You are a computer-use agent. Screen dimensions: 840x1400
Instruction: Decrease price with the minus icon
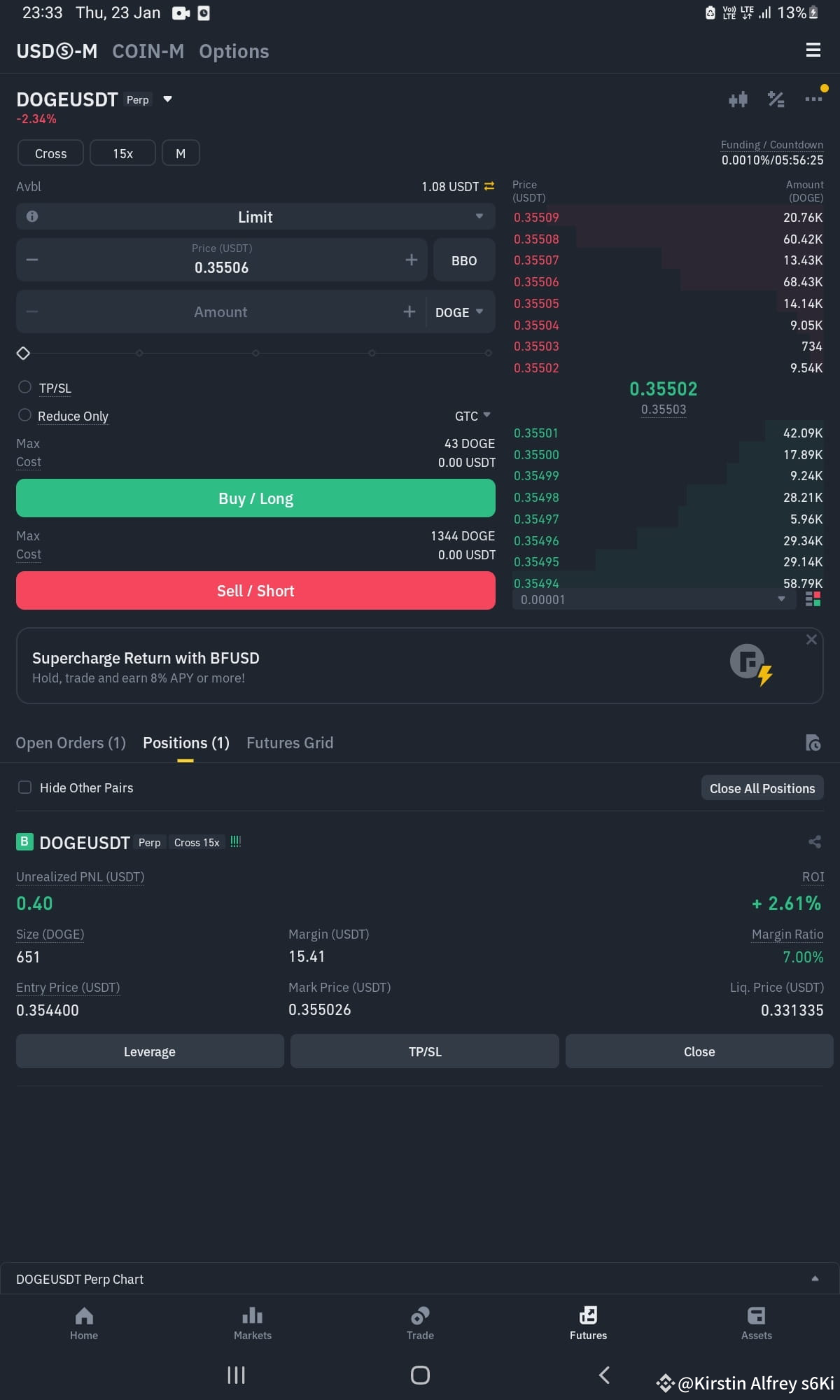tap(32, 260)
